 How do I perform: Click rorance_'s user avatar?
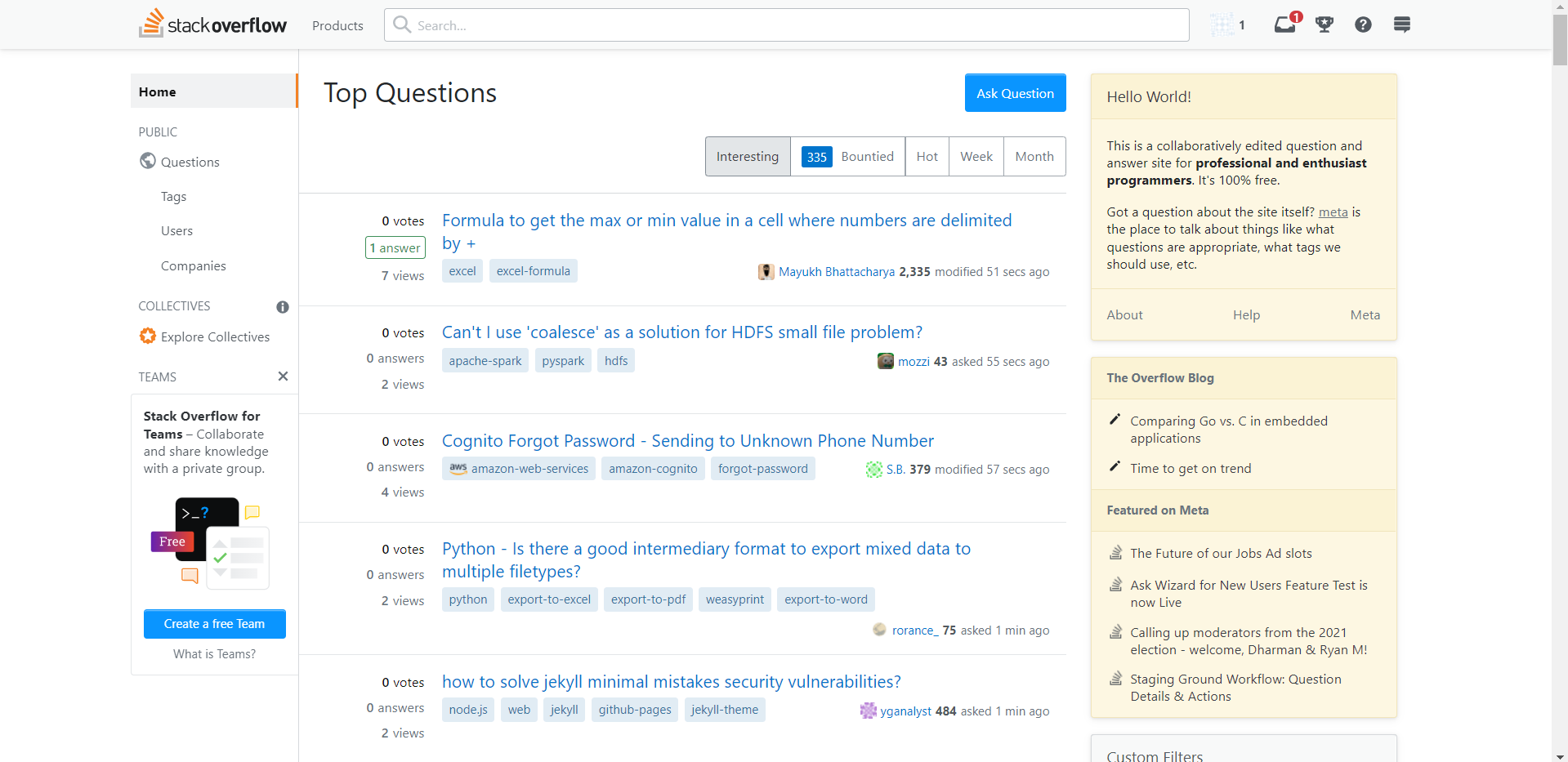point(880,630)
